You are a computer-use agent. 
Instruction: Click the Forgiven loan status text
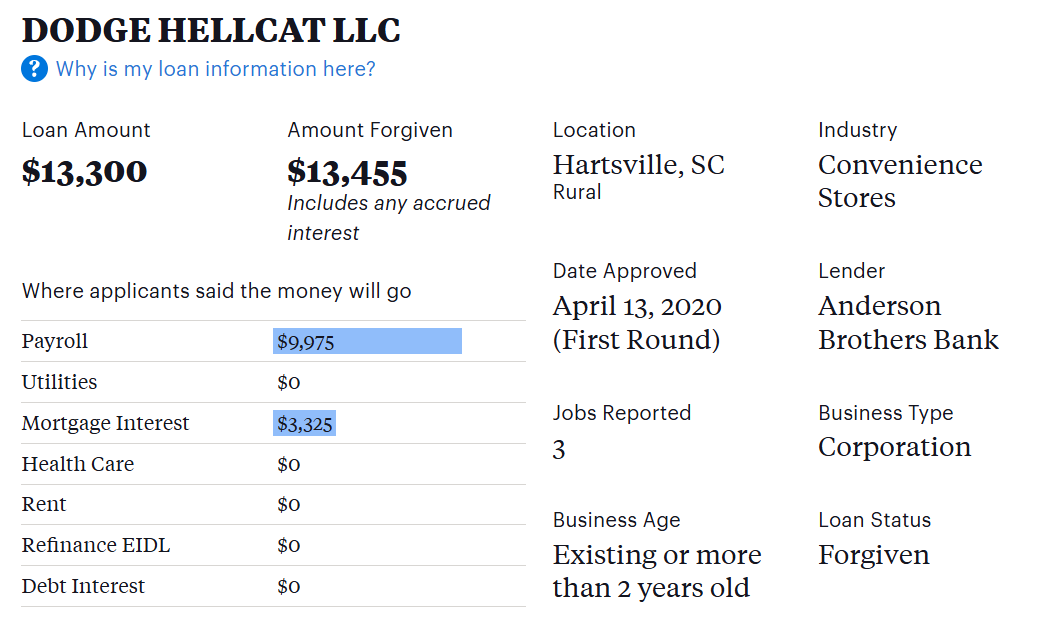(873, 555)
